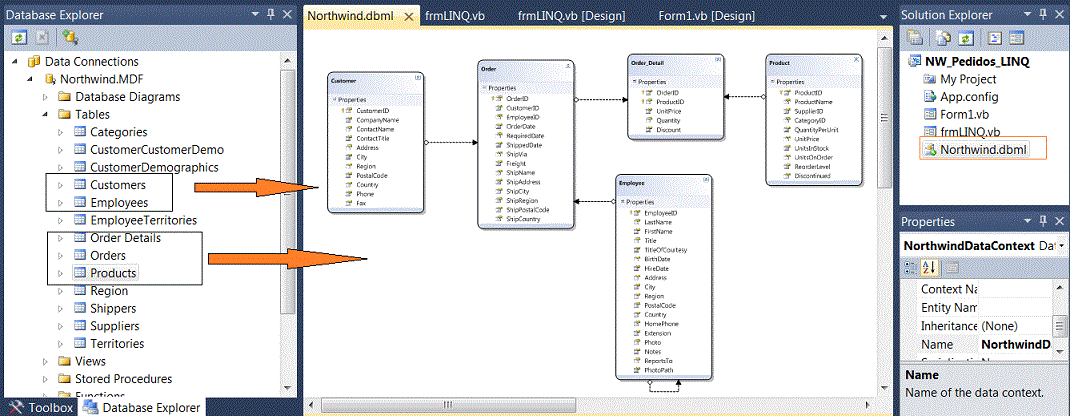Select My Project in Solution Explorer

coord(968,79)
